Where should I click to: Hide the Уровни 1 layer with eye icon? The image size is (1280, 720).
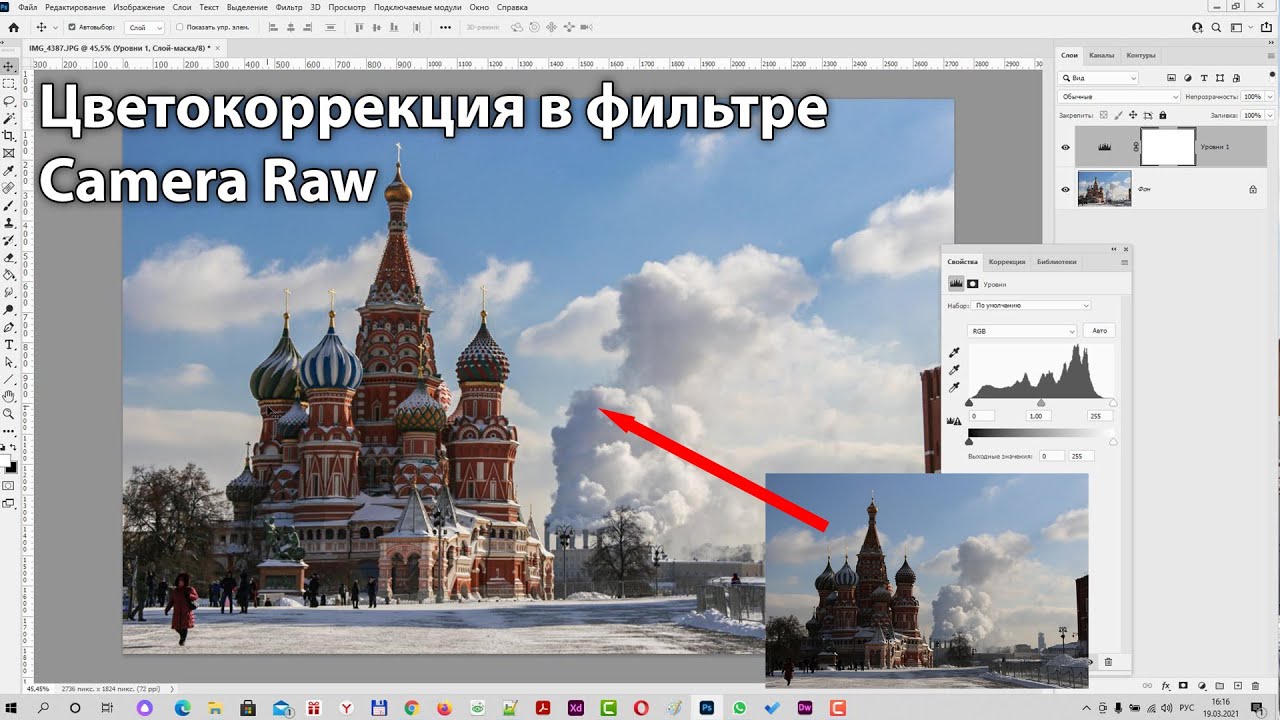(1065, 147)
